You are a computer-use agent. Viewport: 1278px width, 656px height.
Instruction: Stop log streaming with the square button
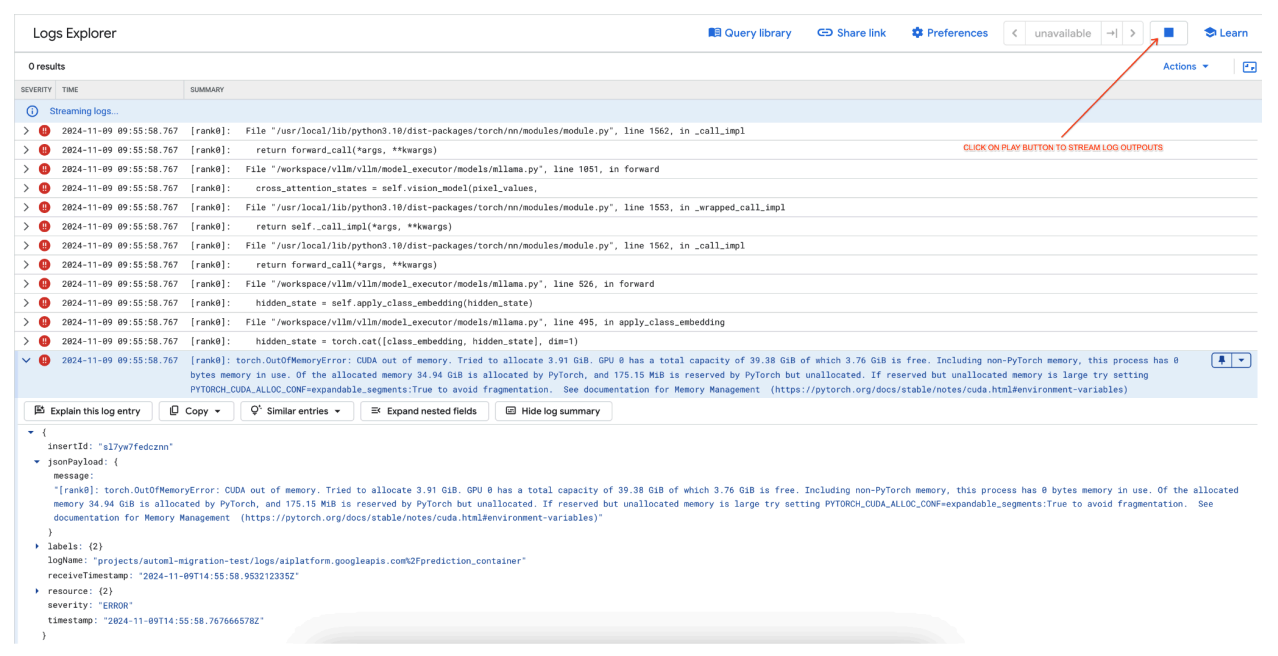coord(1168,33)
